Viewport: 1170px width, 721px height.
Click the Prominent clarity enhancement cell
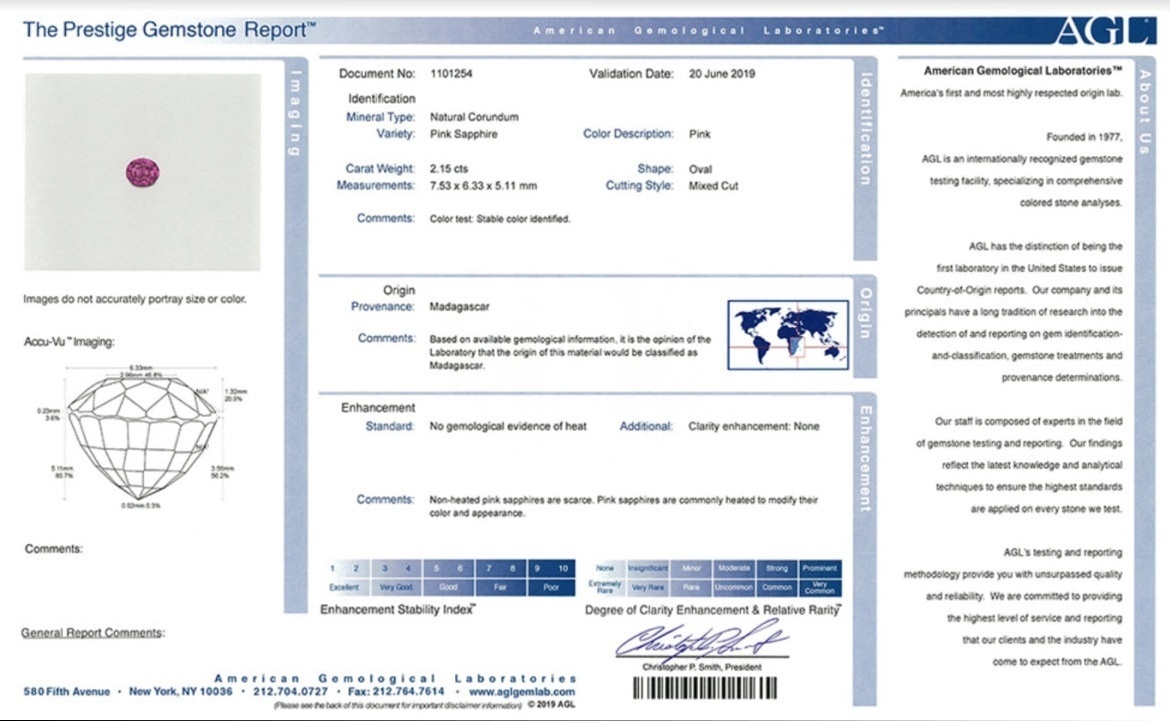(x=820, y=568)
